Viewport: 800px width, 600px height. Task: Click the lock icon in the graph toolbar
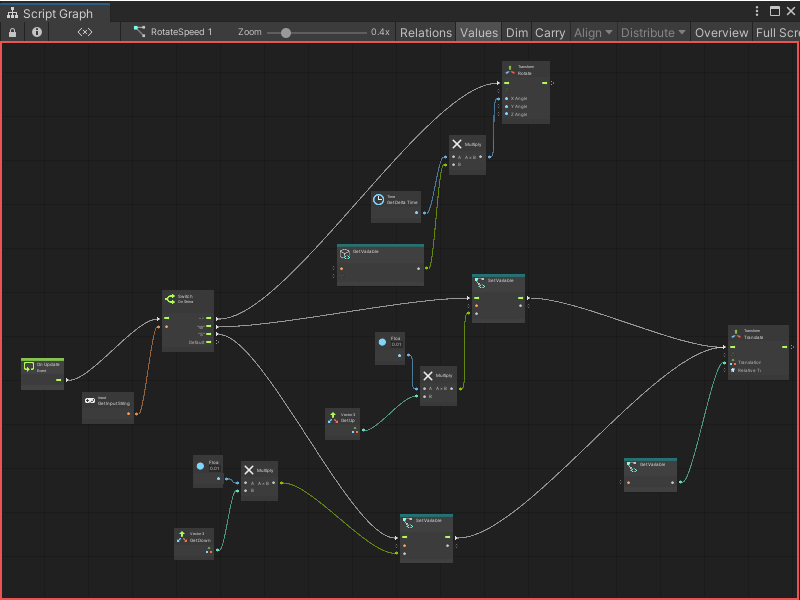click(12, 32)
